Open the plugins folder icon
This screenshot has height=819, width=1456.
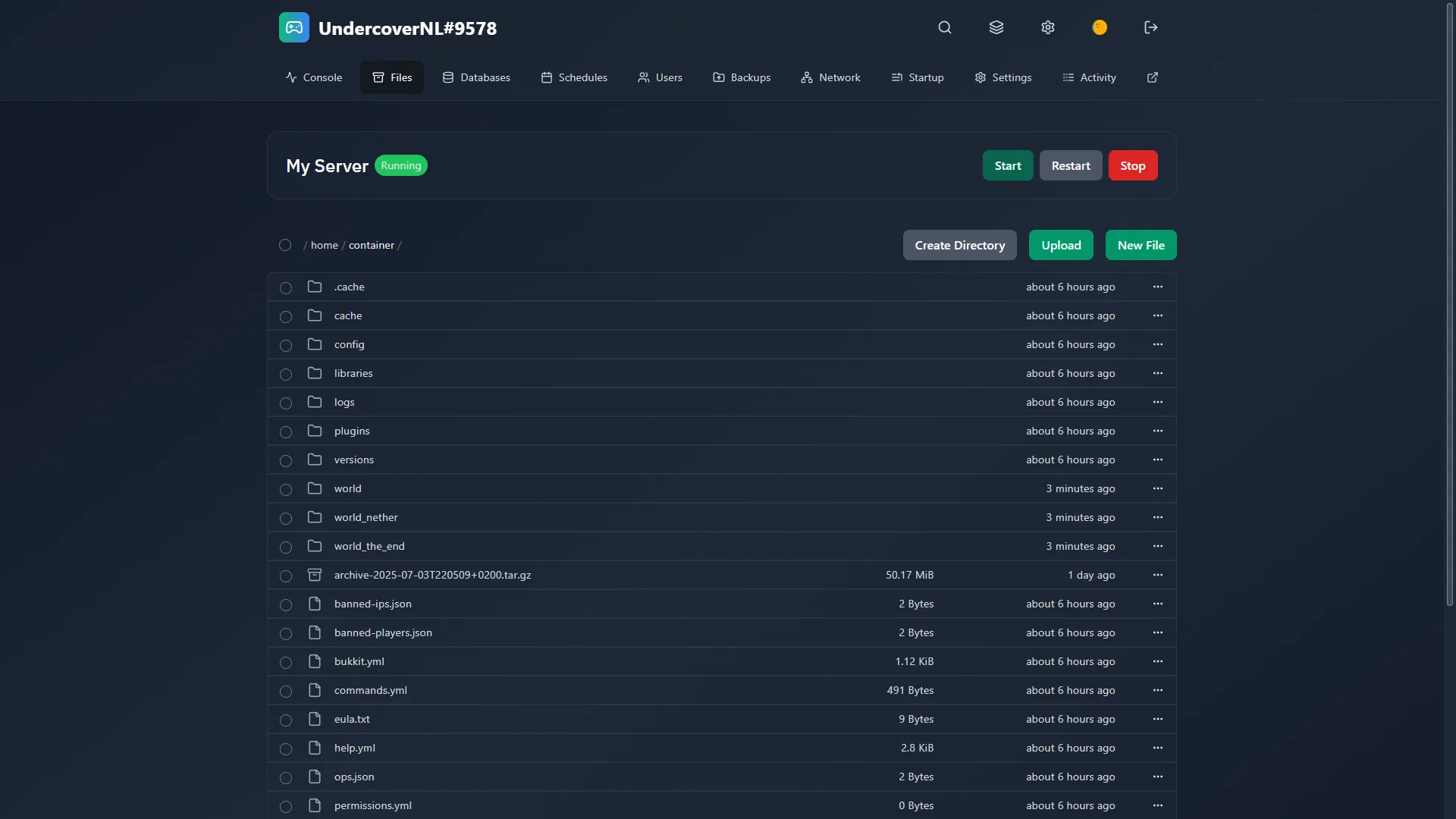[315, 431]
